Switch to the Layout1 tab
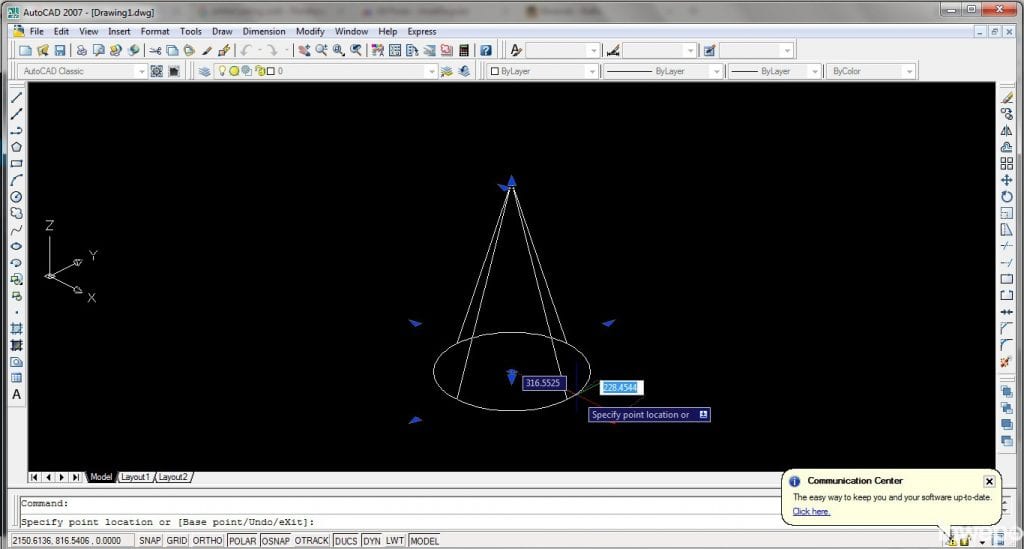The width and height of the screenshot is (1024, 549). 135,477
